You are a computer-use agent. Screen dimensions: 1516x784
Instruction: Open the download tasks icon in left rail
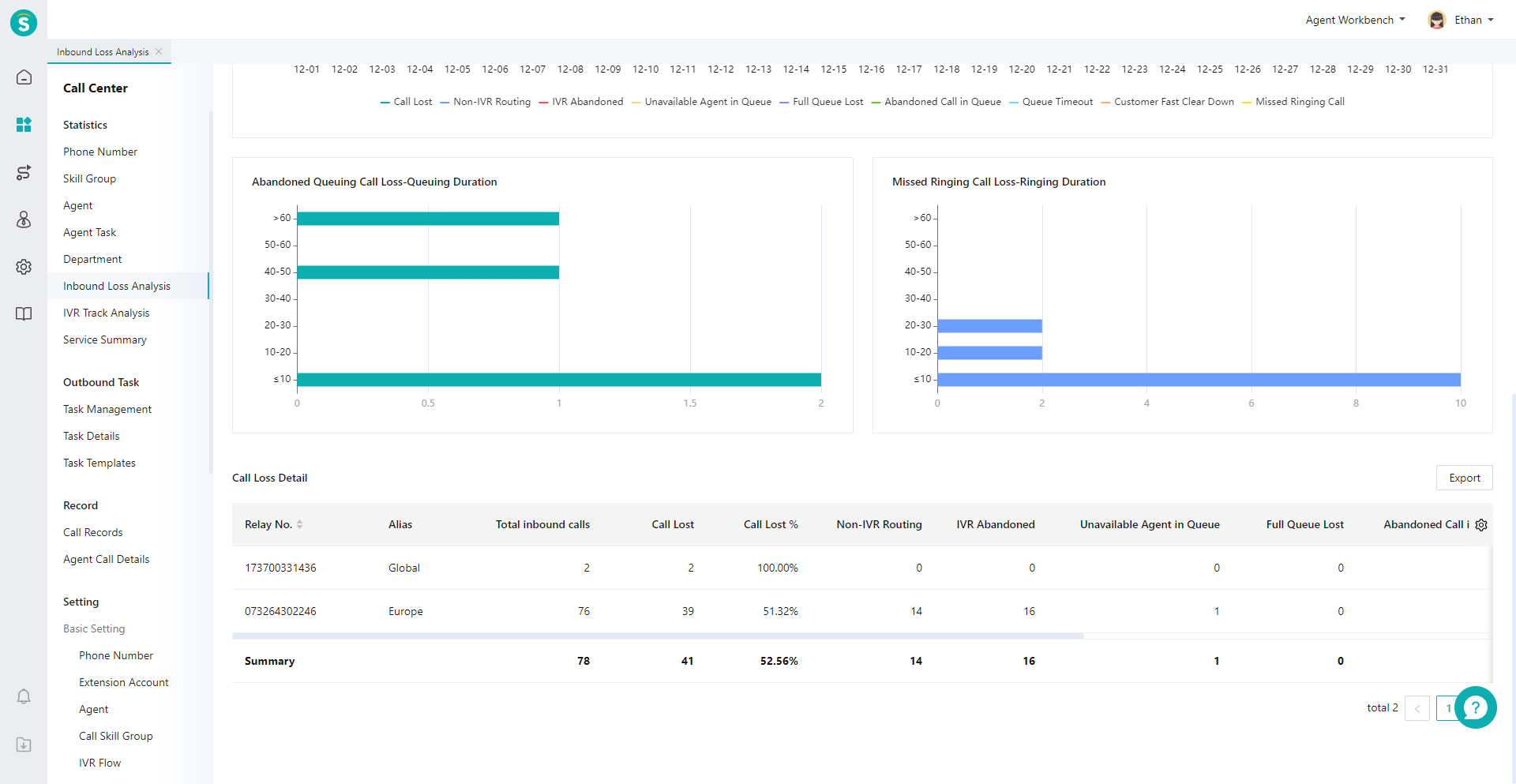(24, 745)
